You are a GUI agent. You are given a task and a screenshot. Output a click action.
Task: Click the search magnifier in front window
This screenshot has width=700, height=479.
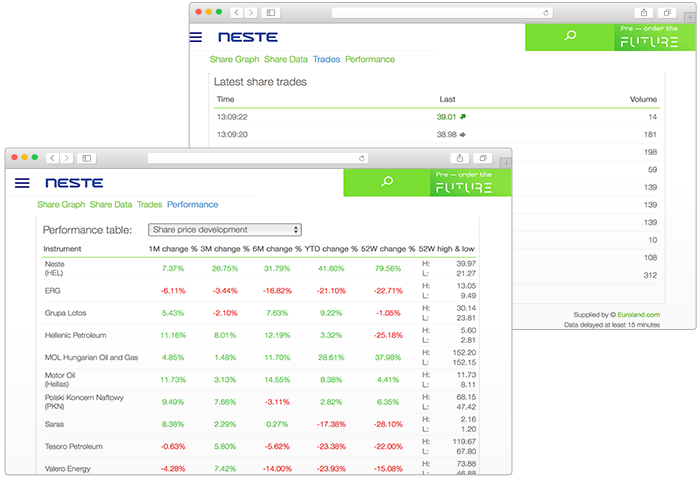387,182
